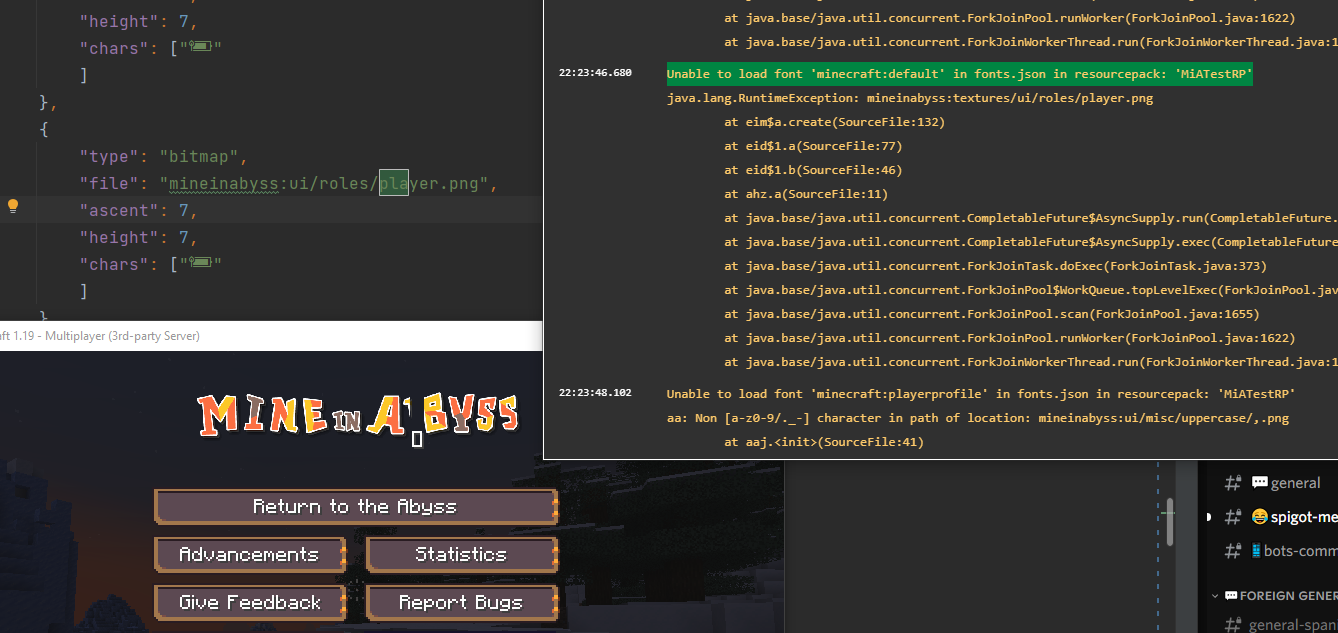
Task: Click the vertical scrollbar thumb beside Discord
Action: pyautogui.click(x=1170, y=522)
